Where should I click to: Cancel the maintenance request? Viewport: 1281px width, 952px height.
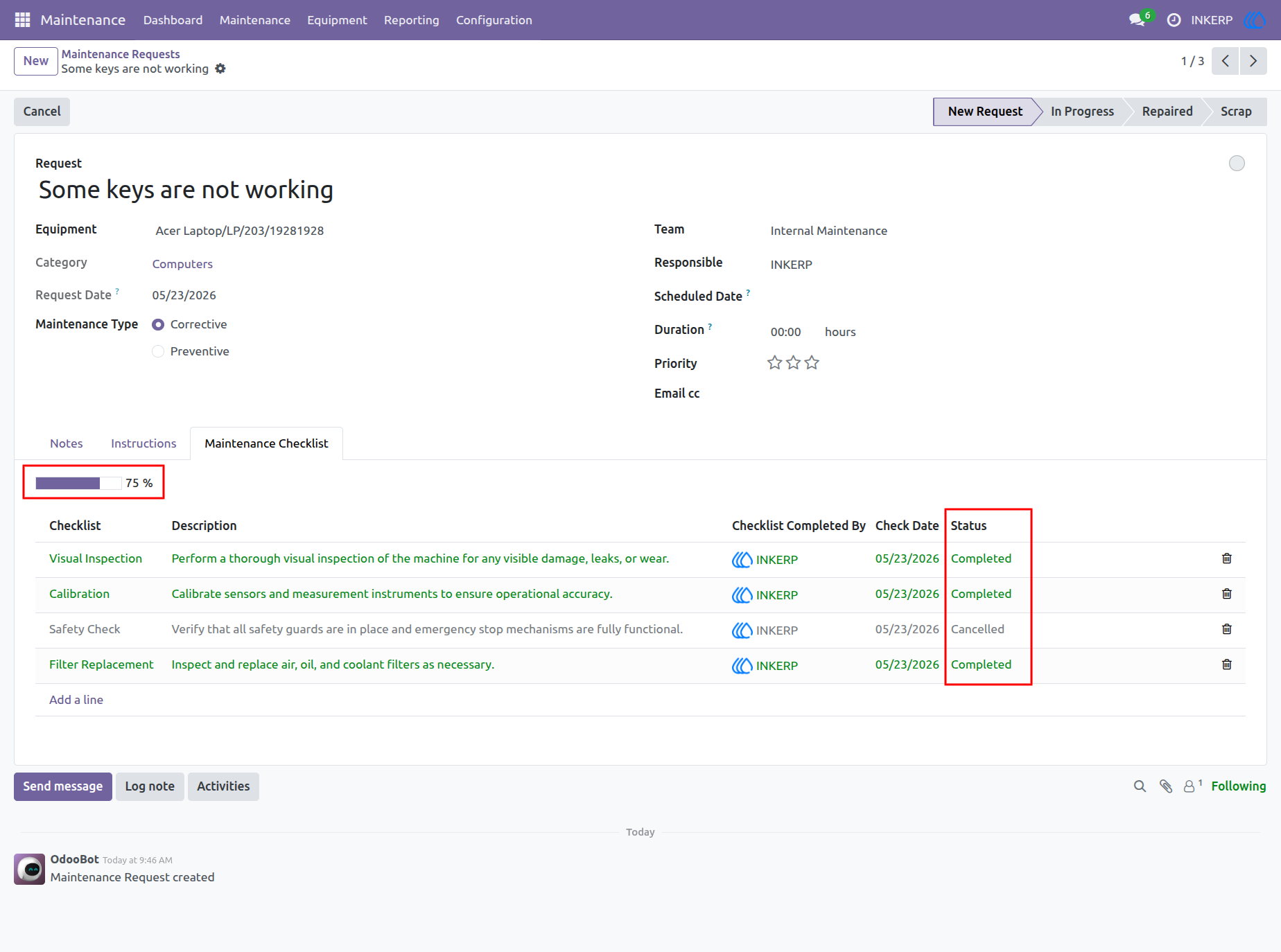(42, 112)
